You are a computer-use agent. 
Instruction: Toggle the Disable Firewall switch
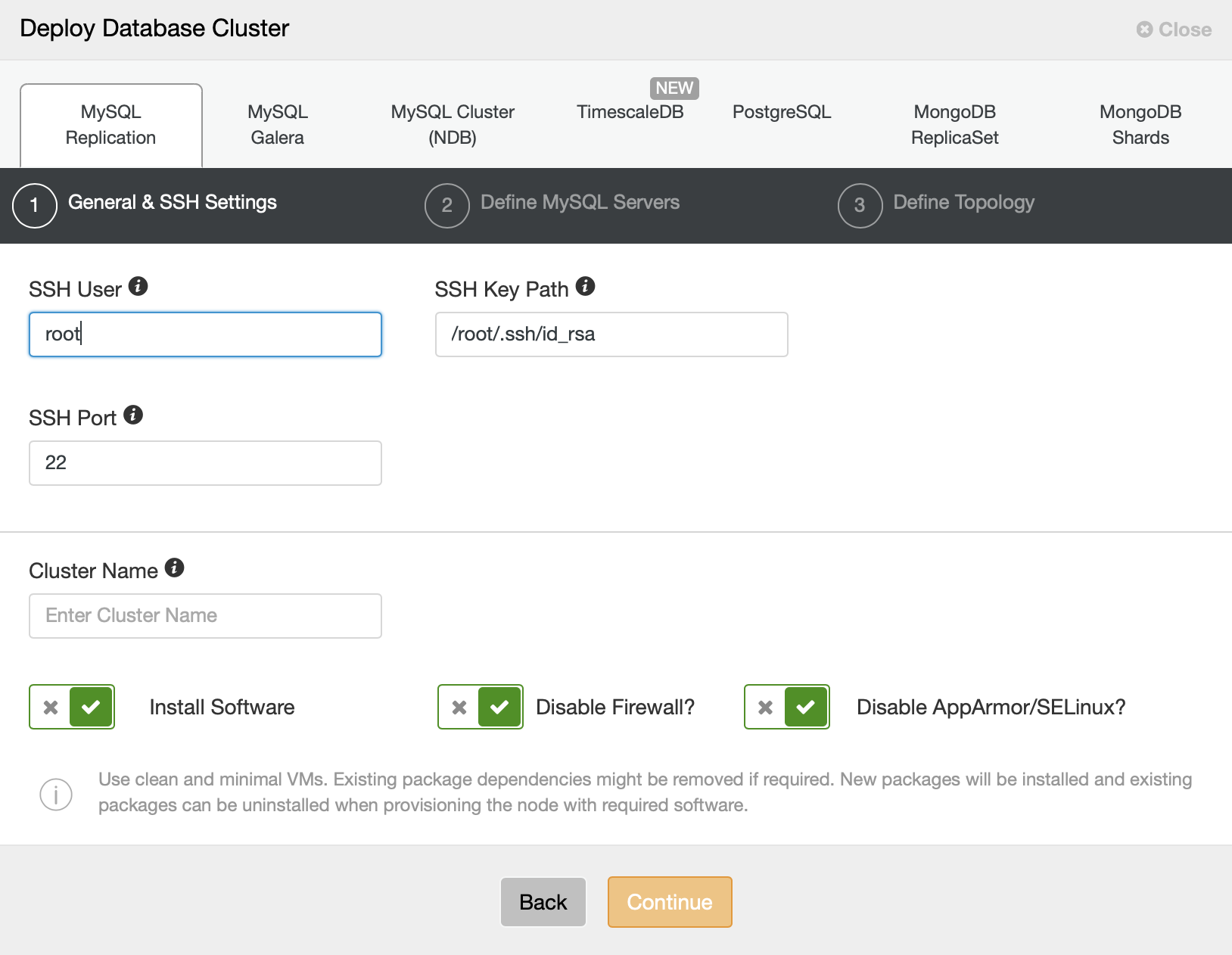click(481, 707)
